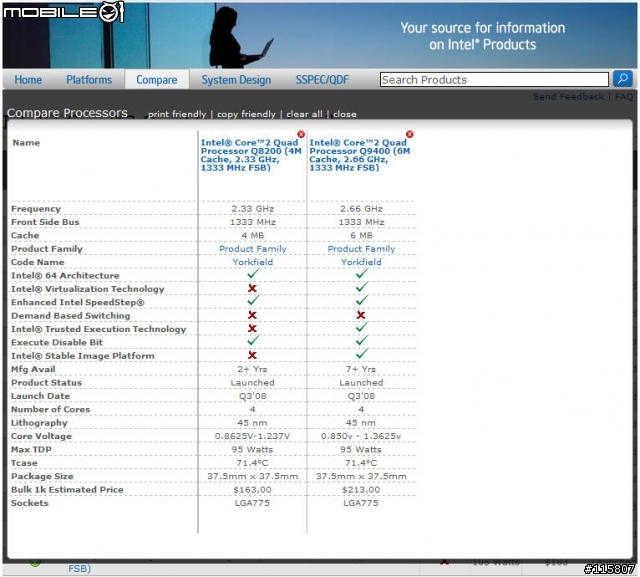The image size is (640, 577).
Task: Click the Intel banner image at top
Action: click(x=320, y=36)
